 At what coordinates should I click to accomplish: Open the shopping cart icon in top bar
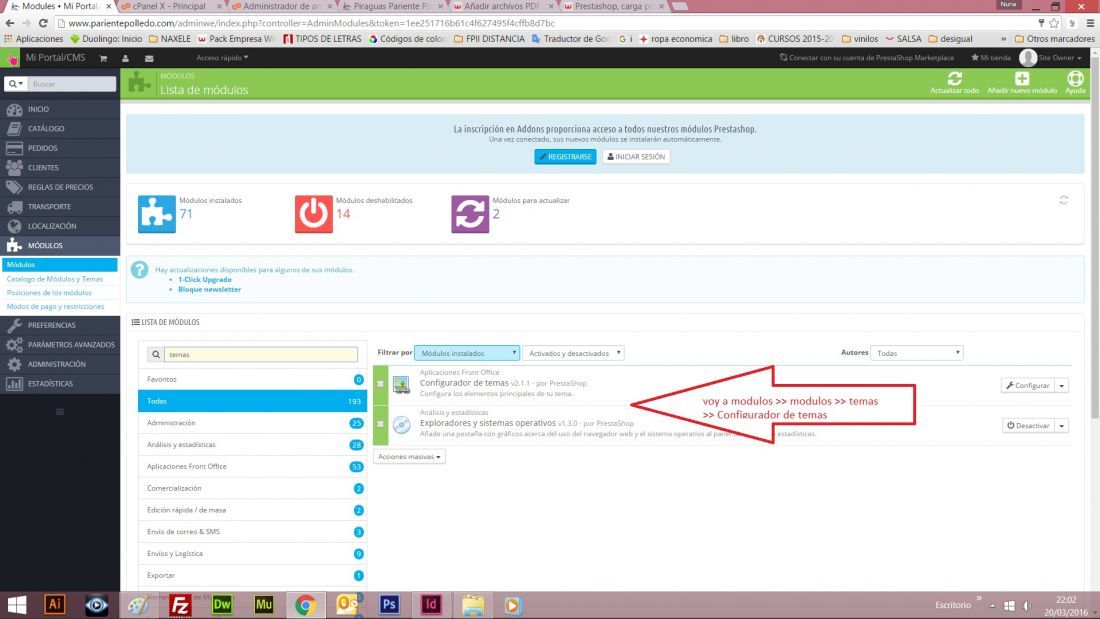click(x=103, y=58)
